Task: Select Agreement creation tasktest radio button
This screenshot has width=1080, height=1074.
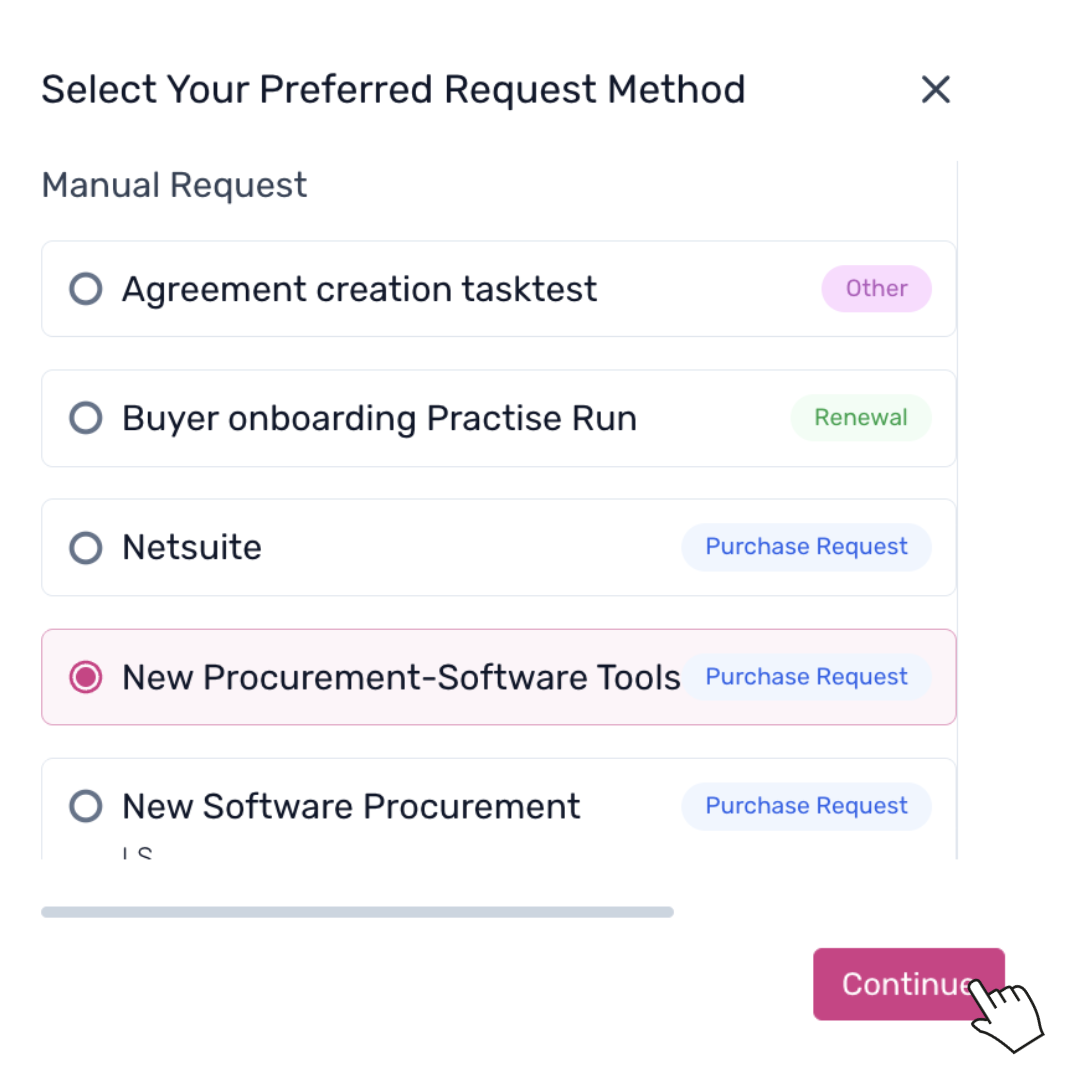Action: click(x=86, y=289)
